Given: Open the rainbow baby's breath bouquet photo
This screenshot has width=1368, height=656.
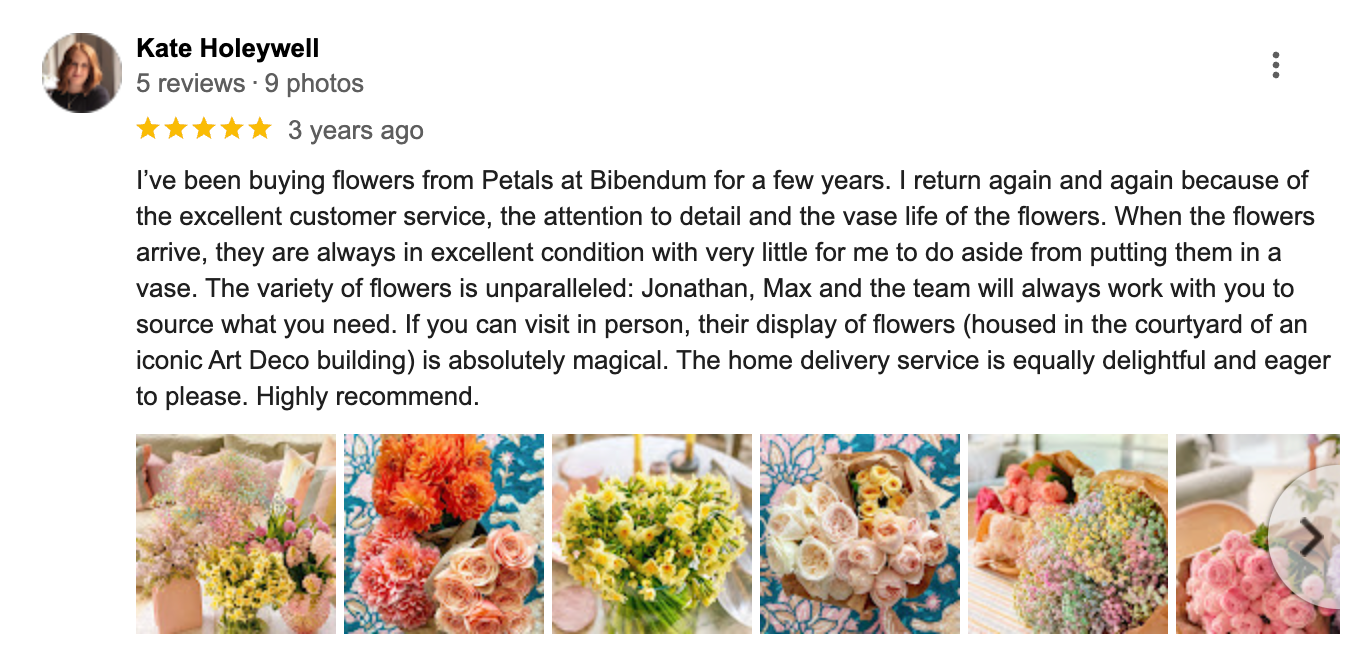Looking at the screenshot, I should (1068, 534).
